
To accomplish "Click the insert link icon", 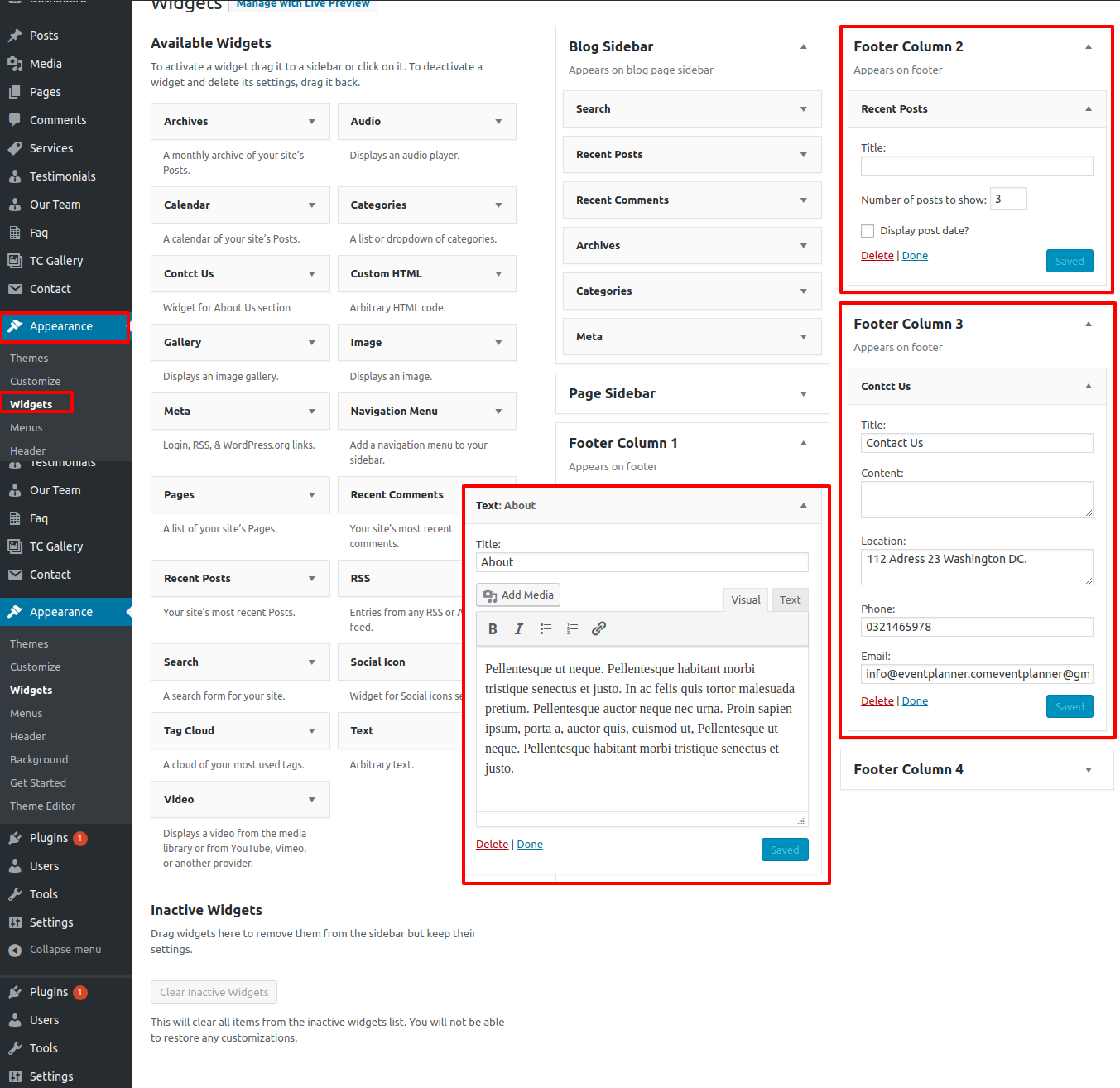I will (598, 629).
